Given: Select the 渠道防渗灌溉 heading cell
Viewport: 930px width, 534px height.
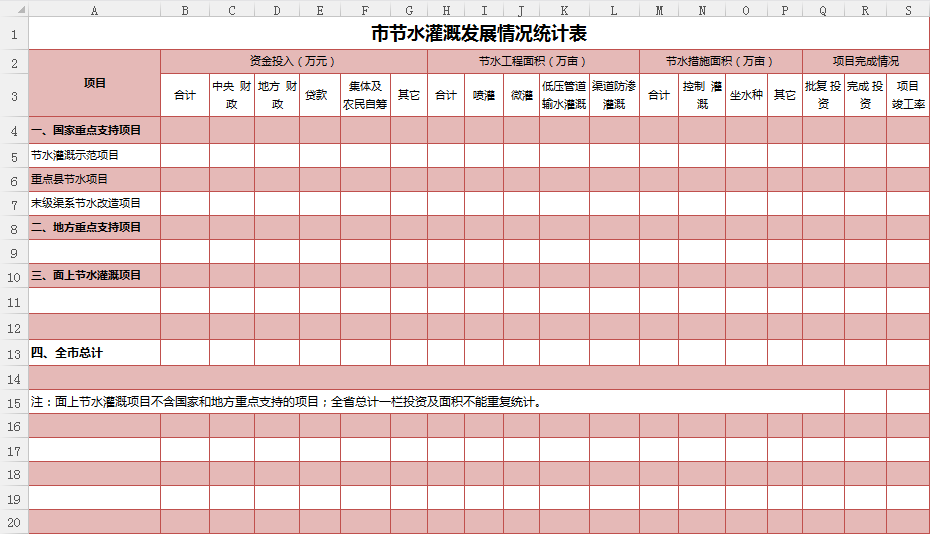Looking at the screenshot, I should (x=614, y=95).
